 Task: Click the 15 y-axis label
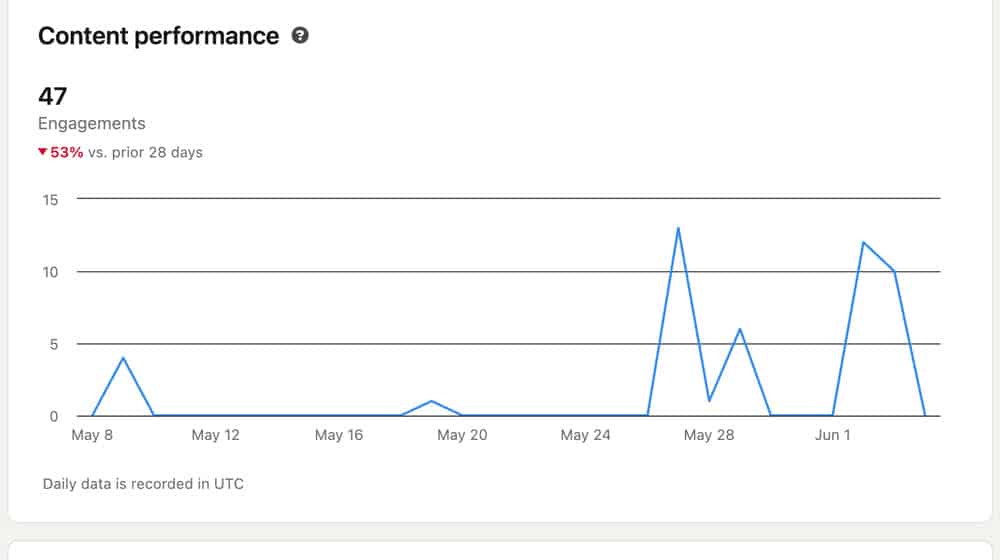50,200
